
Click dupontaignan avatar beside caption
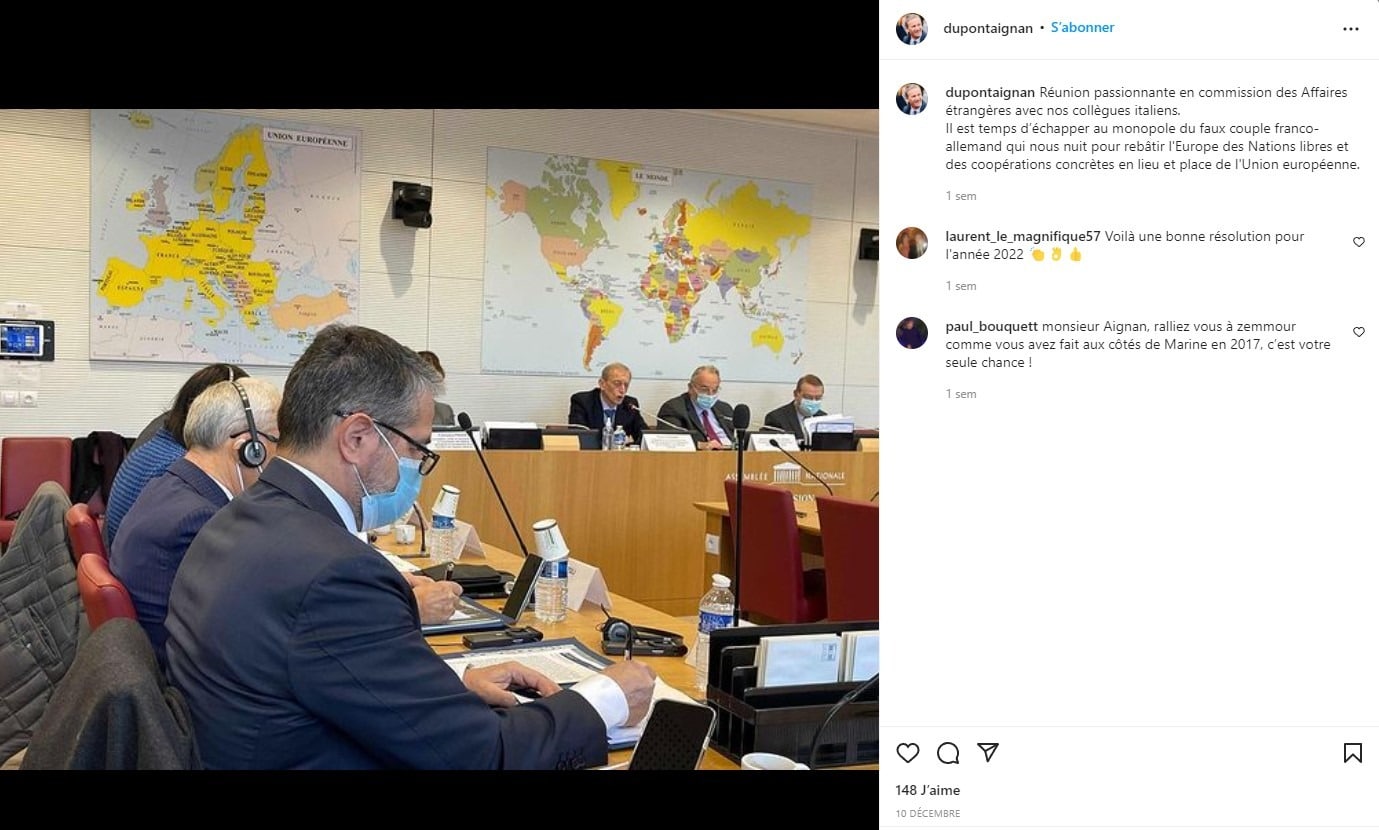[x=911, y=99]
